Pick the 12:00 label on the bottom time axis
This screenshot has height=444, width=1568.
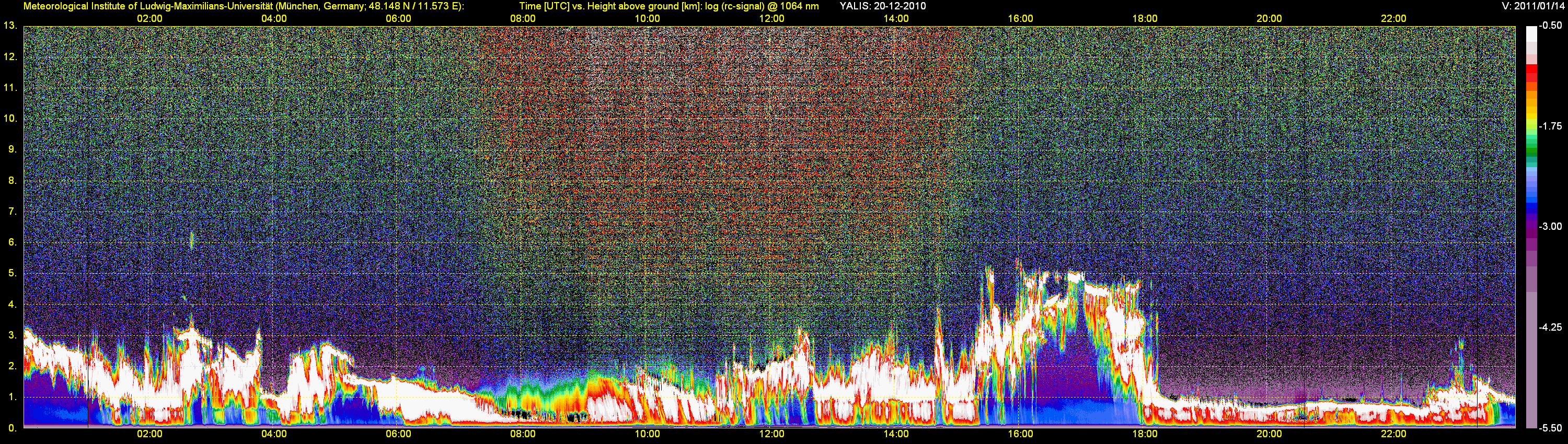click(772, 434)
